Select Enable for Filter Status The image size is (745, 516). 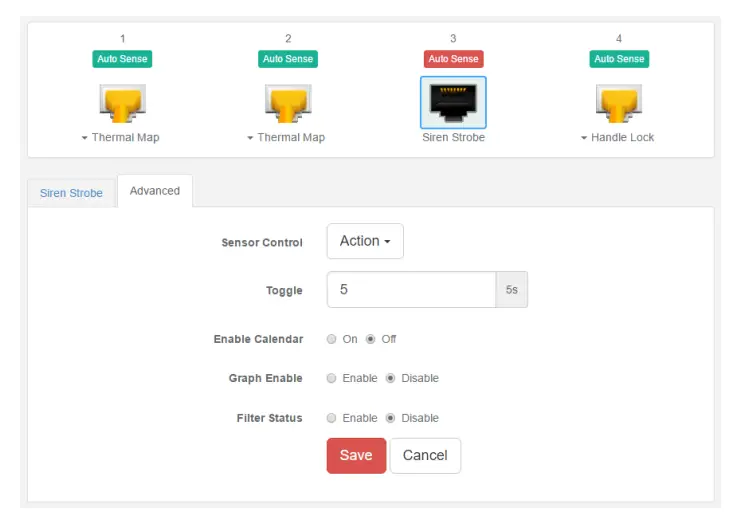[x=332, y=418]
